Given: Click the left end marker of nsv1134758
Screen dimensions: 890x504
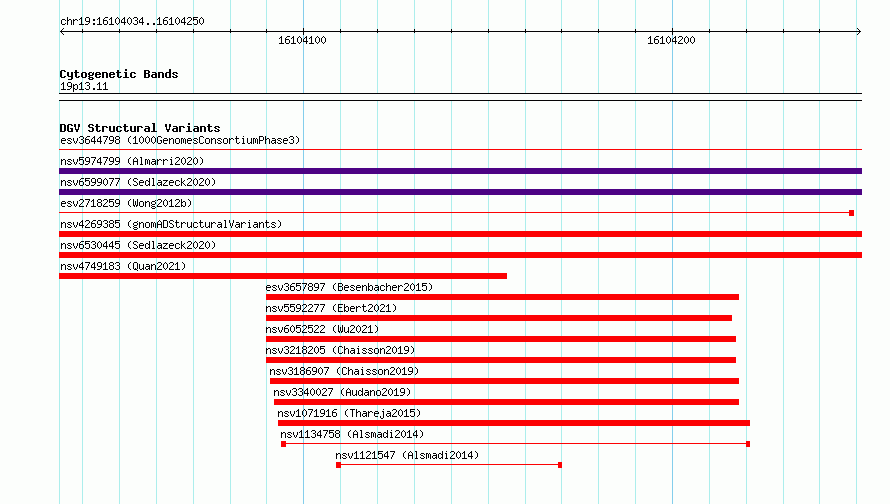Looking at the screenshot, I should point(283,444).
